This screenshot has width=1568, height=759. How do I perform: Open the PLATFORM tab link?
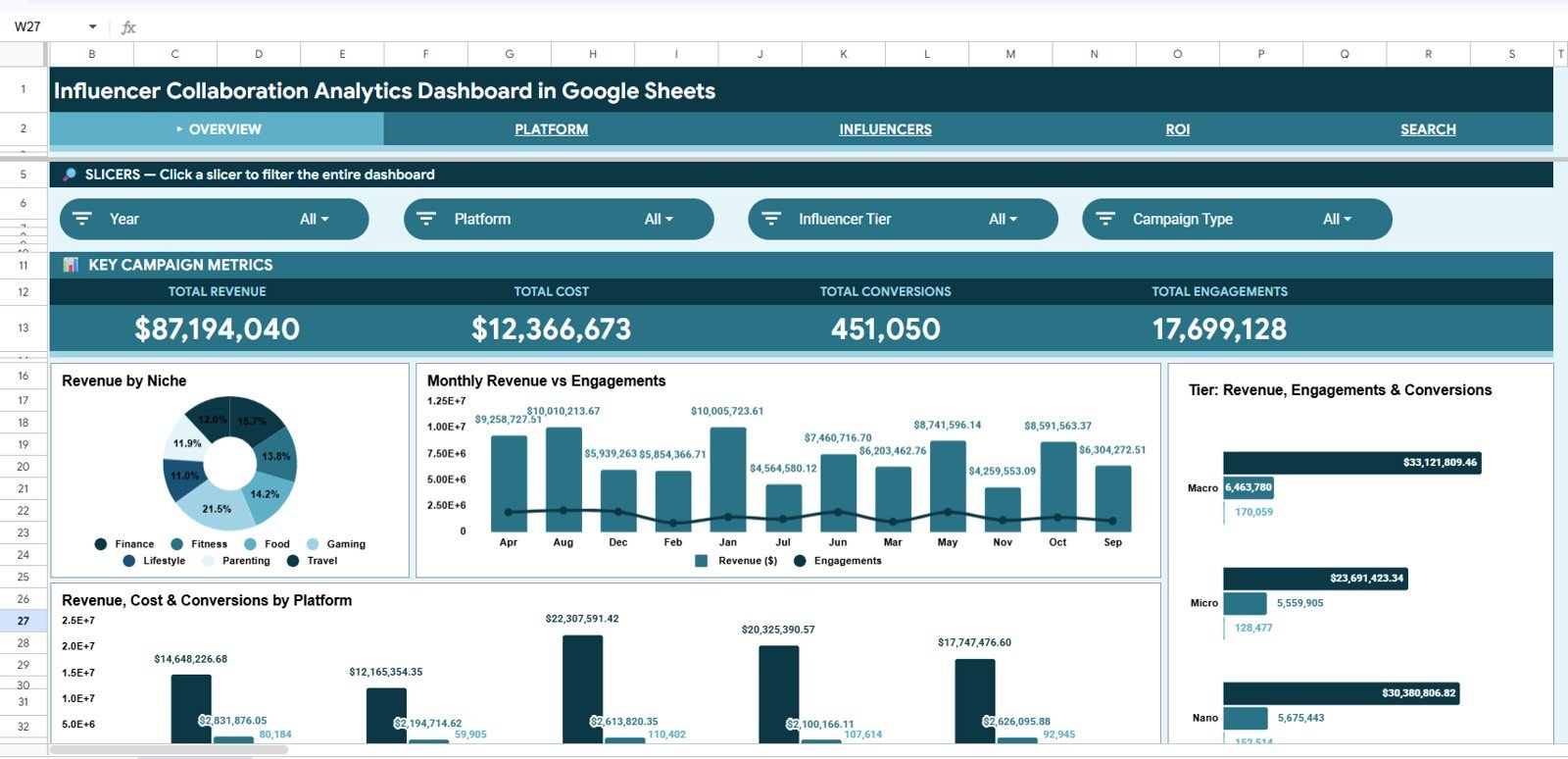[x=552, y=129]
